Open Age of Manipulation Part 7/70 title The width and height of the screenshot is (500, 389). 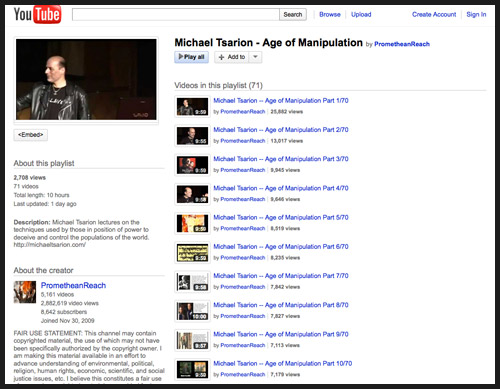tap(281, 276)
